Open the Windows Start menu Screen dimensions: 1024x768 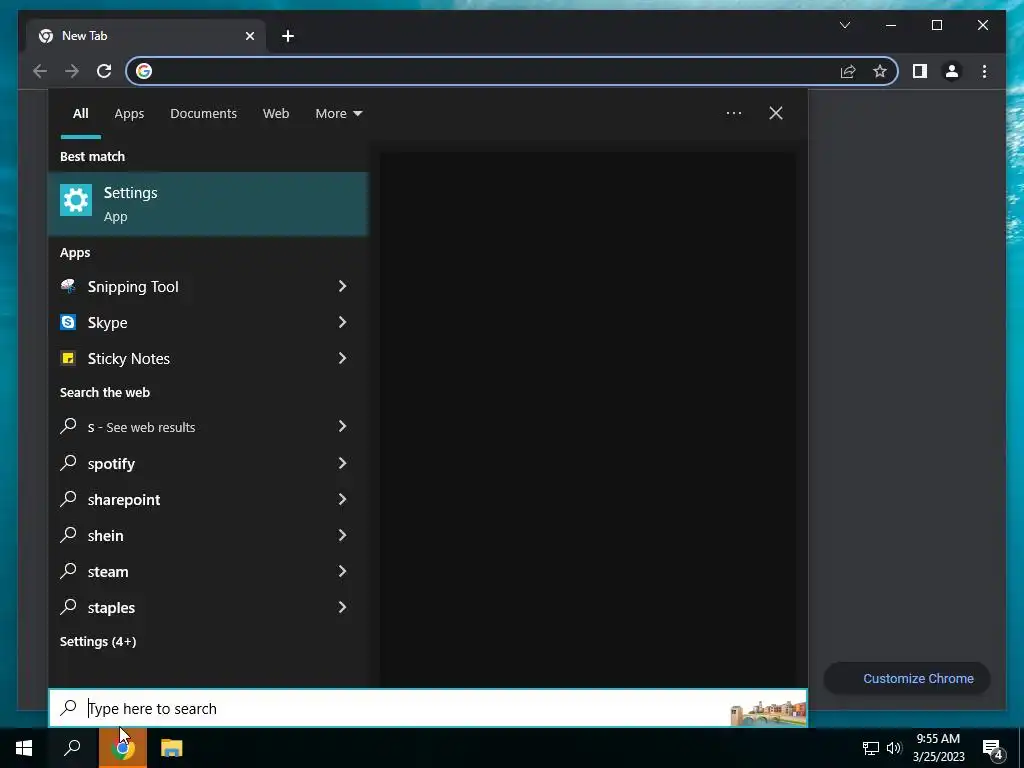tap(24, 748)
